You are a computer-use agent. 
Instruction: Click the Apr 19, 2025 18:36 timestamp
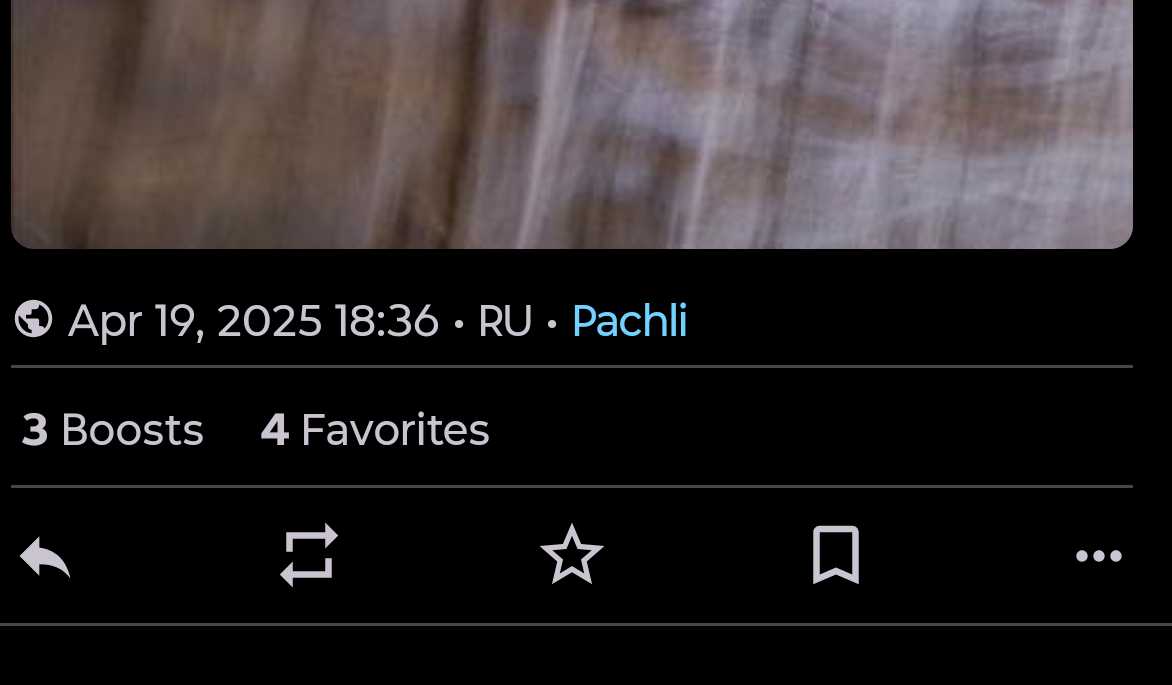click(x=253, y=321)
